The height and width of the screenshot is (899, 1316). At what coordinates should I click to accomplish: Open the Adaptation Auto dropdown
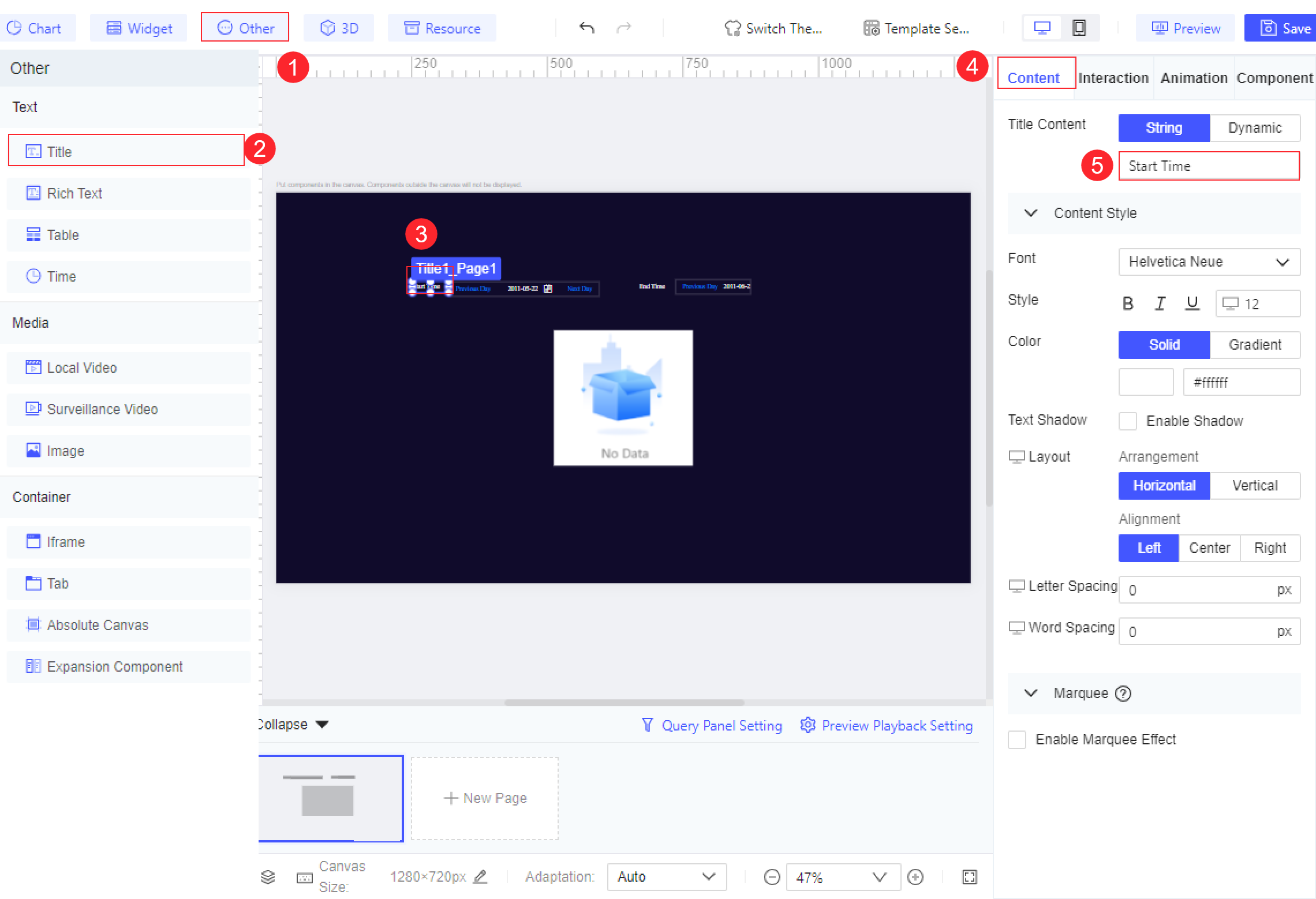click(667, 876)
